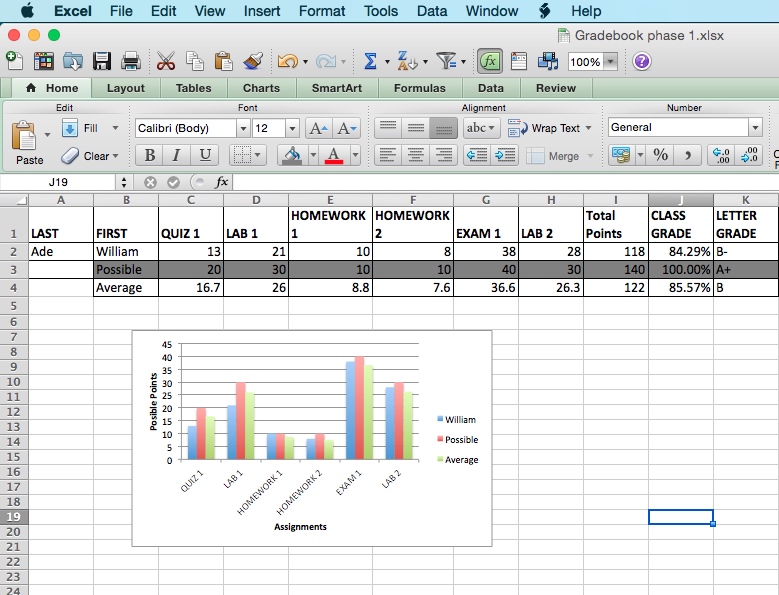Viewport: 779px width, 595px height.
Task: Click the Print icon in toolbar
Action: click(130, 62)
